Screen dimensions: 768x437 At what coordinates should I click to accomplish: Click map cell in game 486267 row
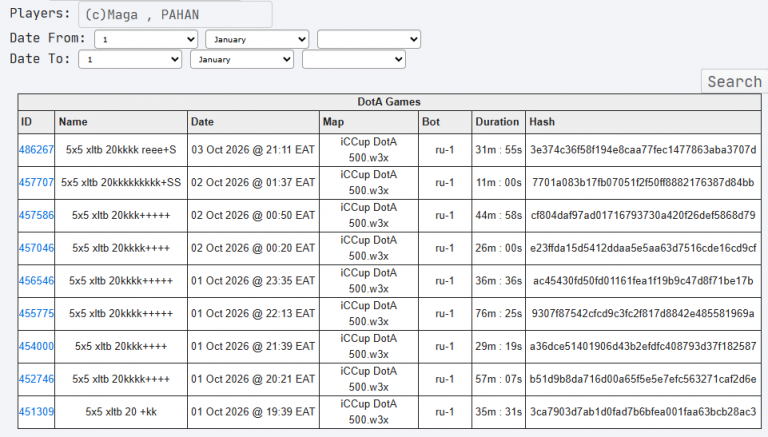(369, 149)
